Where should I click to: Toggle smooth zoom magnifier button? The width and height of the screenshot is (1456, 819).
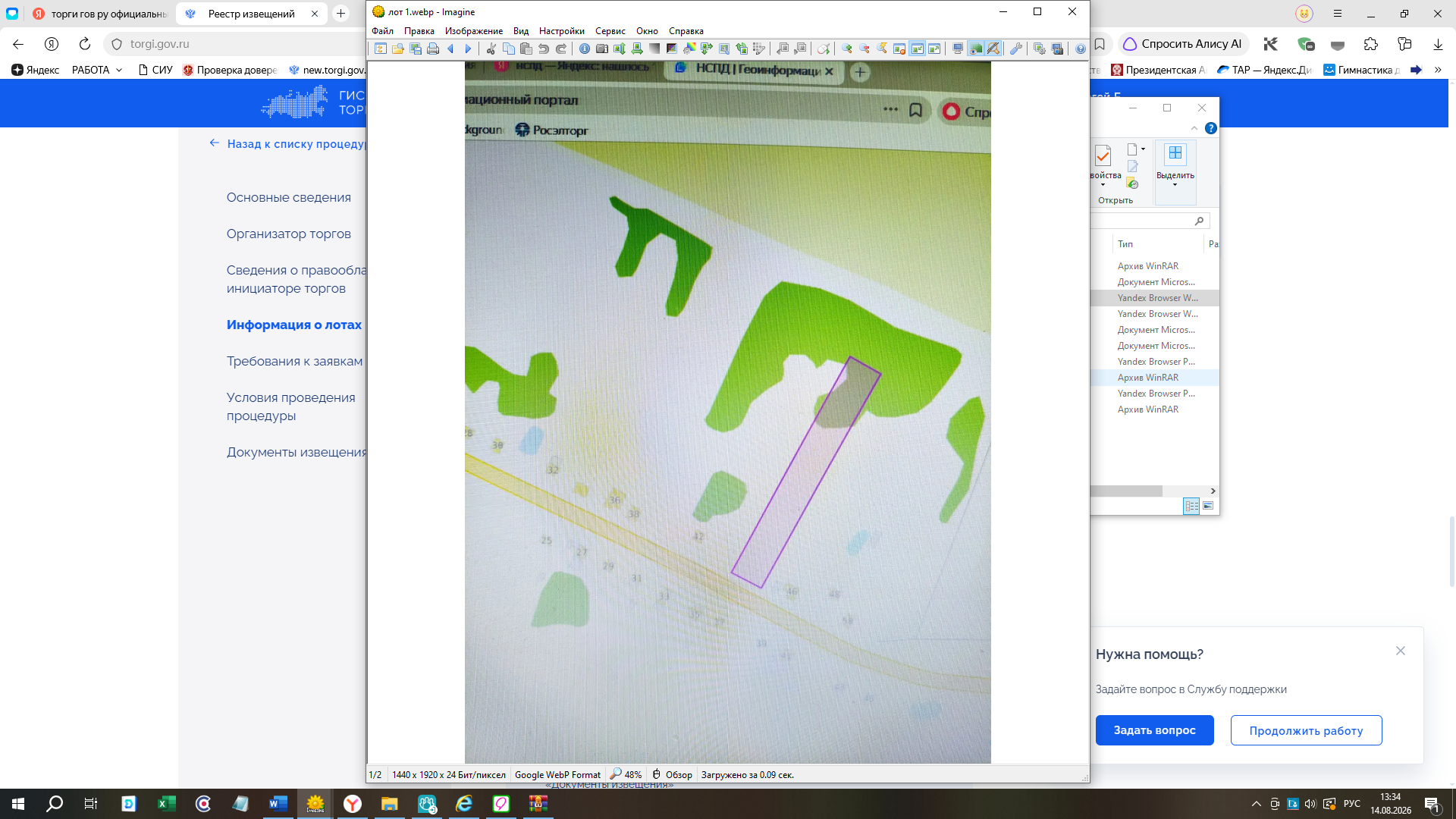993,49
